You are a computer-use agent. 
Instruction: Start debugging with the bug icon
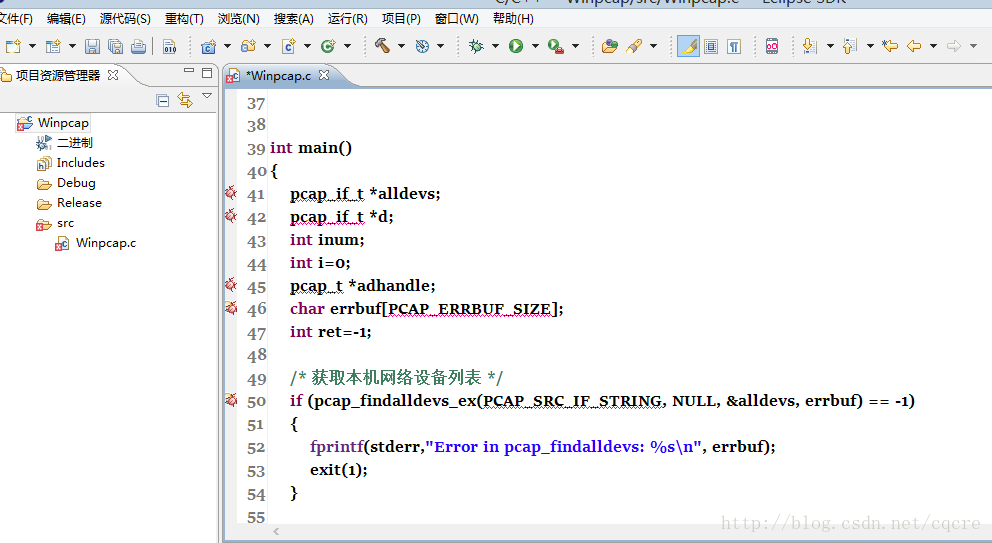[476, 46]
